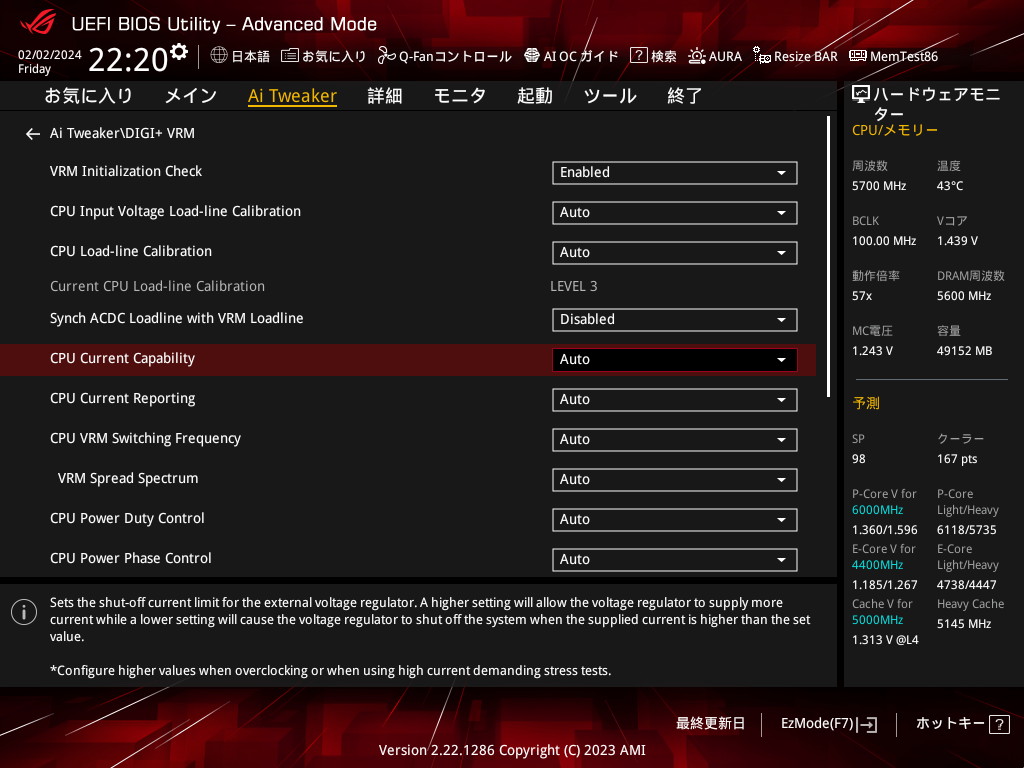
Task: Open time settings gear icon
Action: [178, 52]
